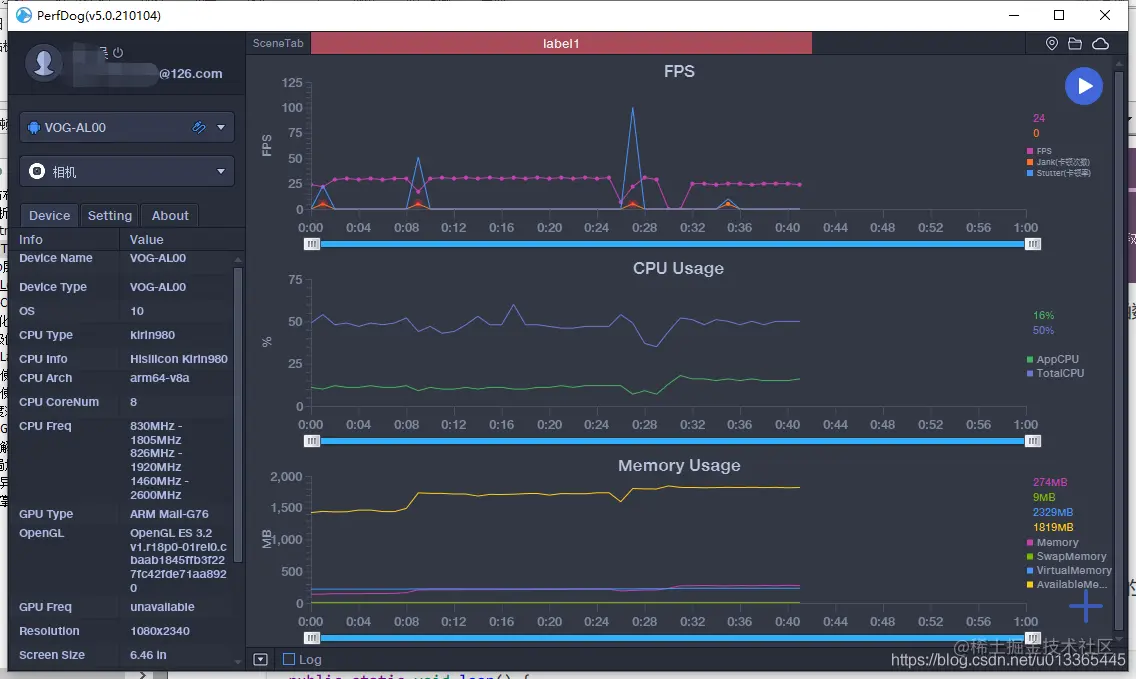Image resolution: width=1136 pixels, height=679 pixels.
Task: Click the cloud upload icon
Action: (x=1100, y=43)
